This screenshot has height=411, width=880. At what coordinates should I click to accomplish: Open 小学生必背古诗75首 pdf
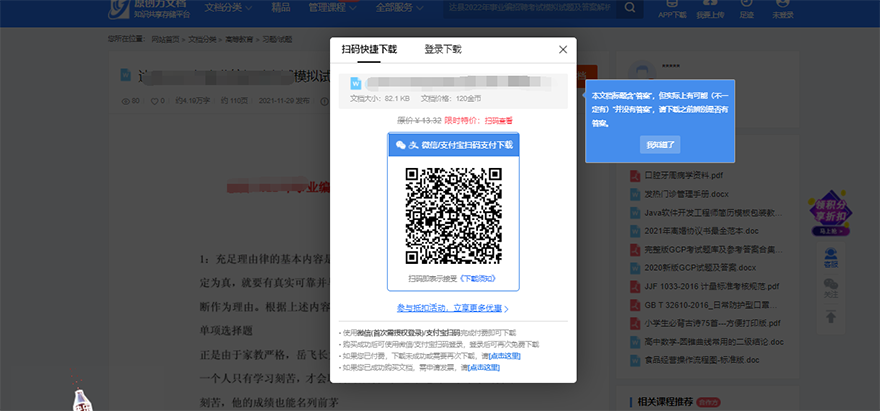click(x=713, y=323)
